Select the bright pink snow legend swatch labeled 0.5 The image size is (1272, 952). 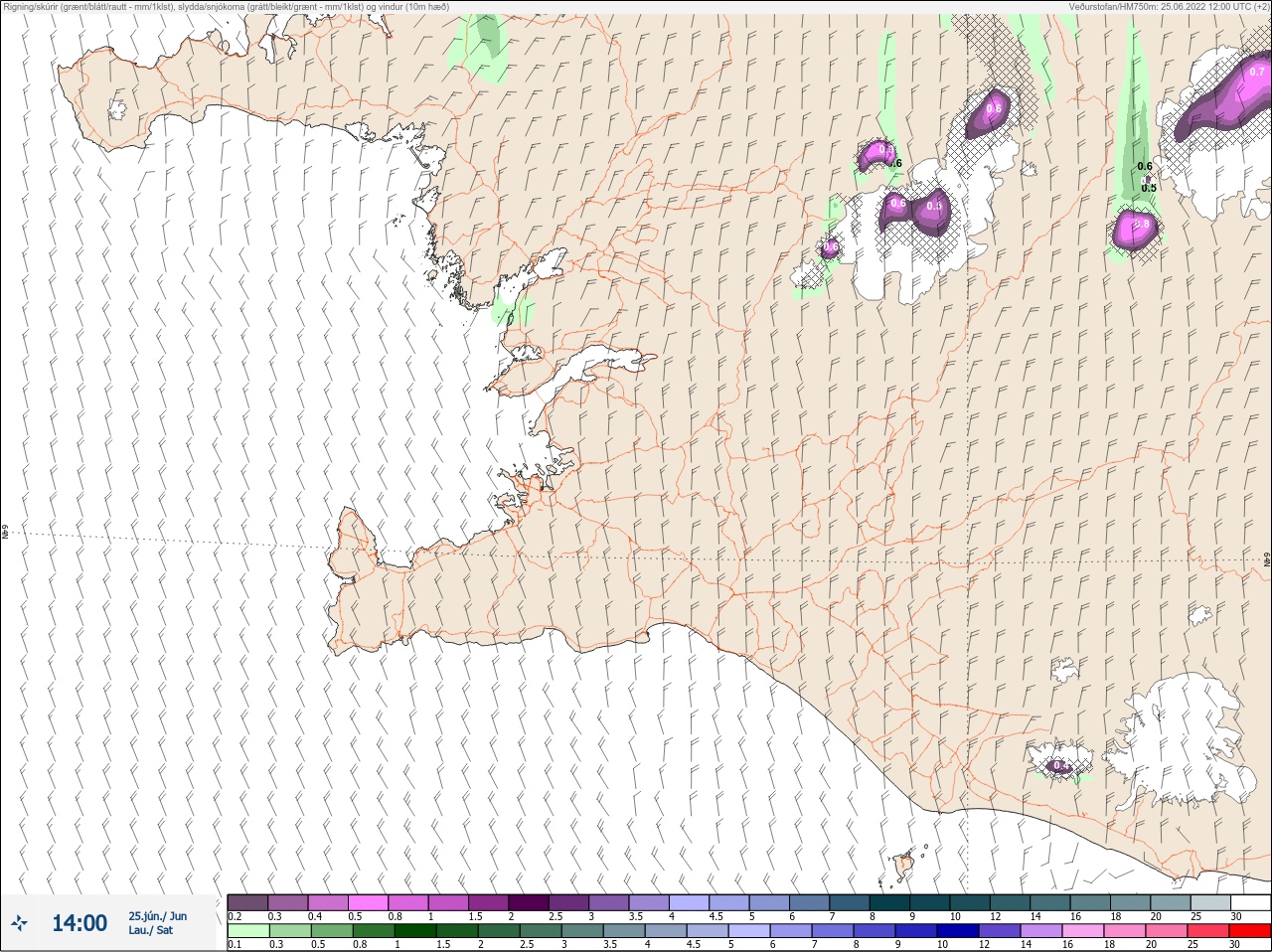point(368,902)
